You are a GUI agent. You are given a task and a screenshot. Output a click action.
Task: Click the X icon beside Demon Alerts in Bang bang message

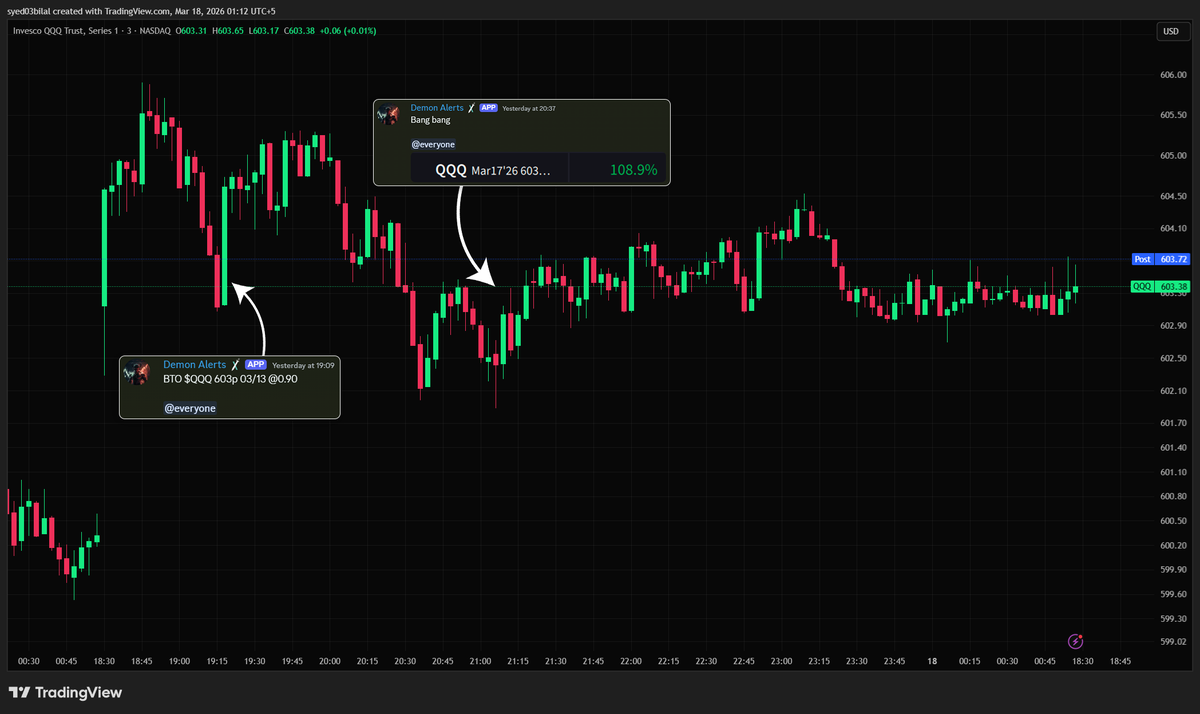[x=471, y=107]
